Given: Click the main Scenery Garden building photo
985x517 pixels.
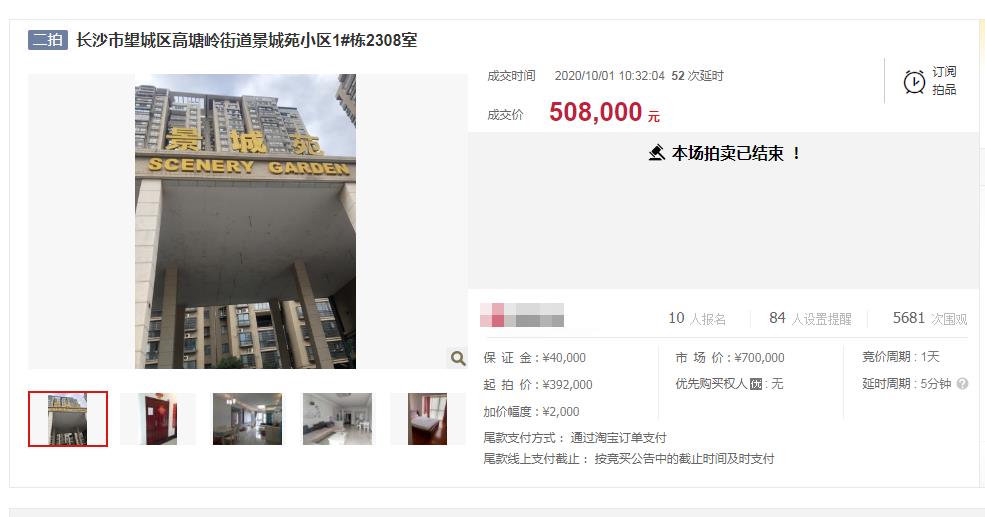Looking at the screenshot, I should [x=246, y=221].
